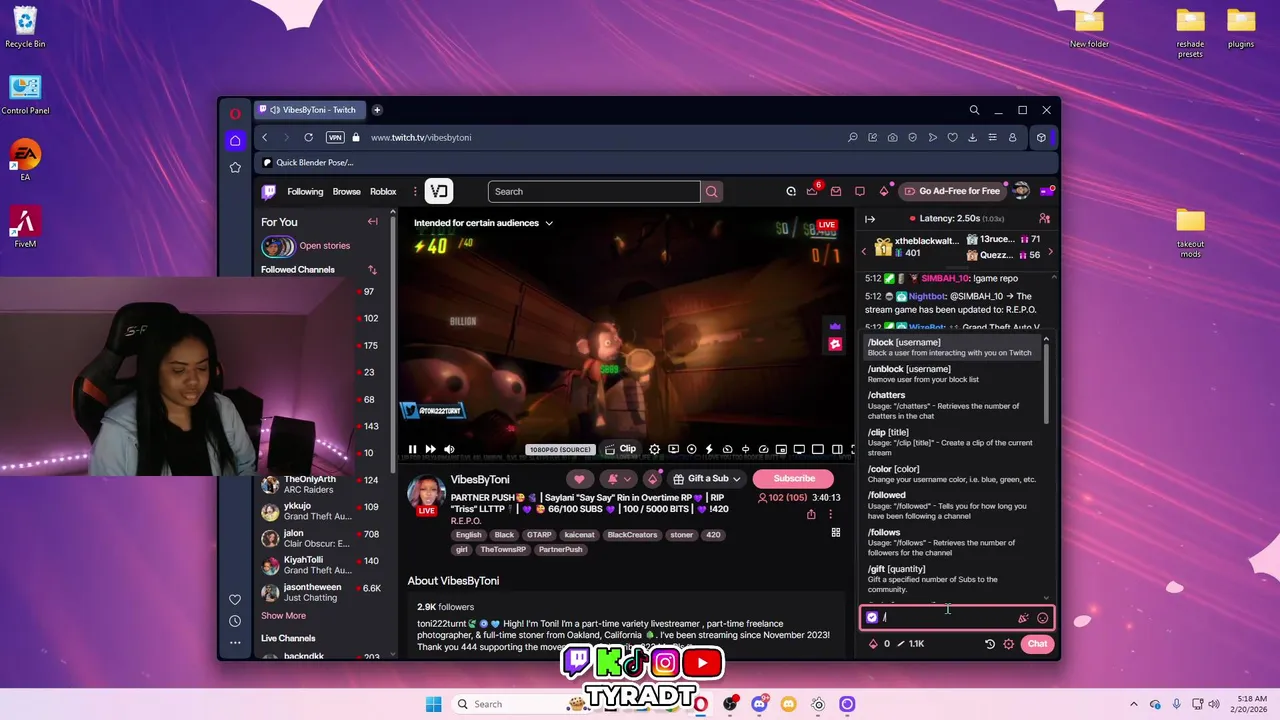Open the Opera menu logo button

pyautogui.click(x=235, y=113)
